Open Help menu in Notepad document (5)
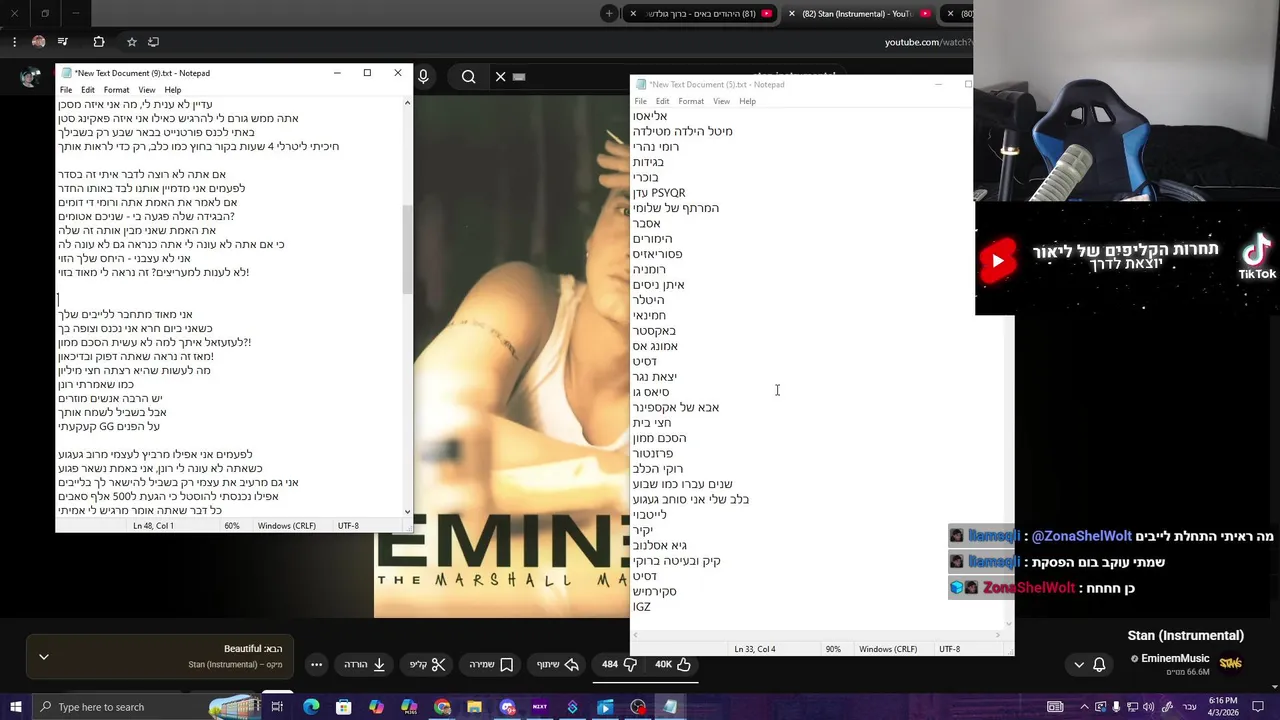Image resolution: width=1280 pixels, height=720 pixels. point(748,101)
